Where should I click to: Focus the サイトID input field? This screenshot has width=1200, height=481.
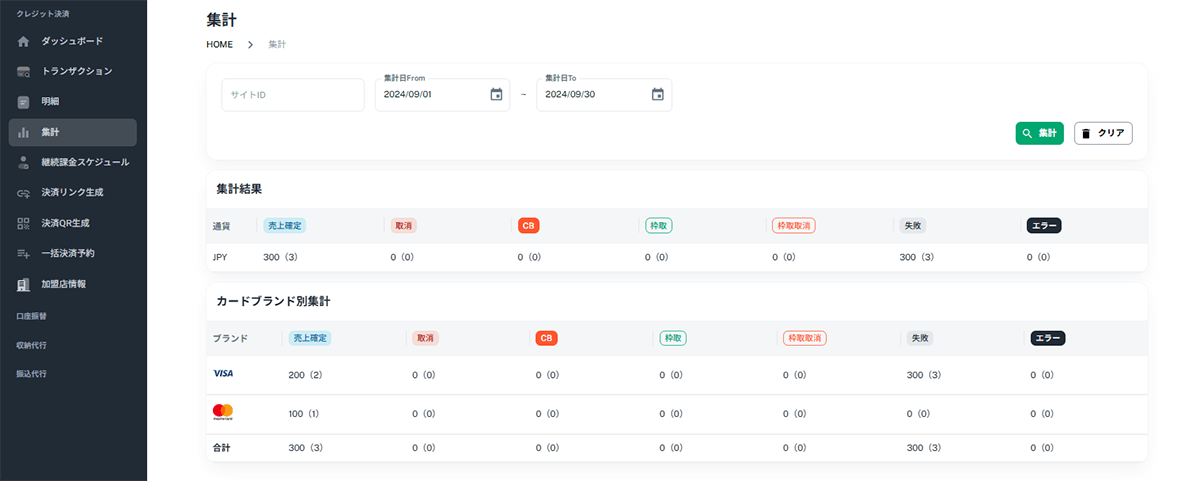(292, 95)
